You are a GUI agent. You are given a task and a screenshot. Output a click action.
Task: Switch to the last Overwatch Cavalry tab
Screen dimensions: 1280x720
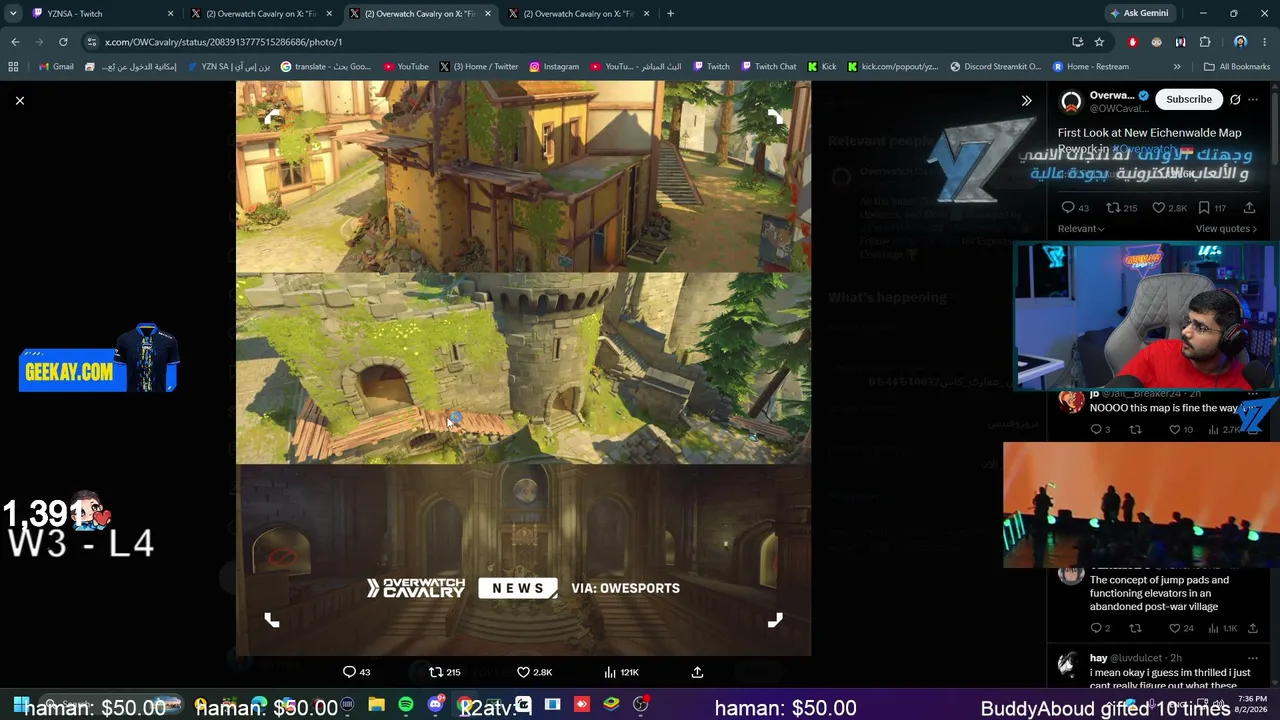pyautogui.click(x=579, y=14)
